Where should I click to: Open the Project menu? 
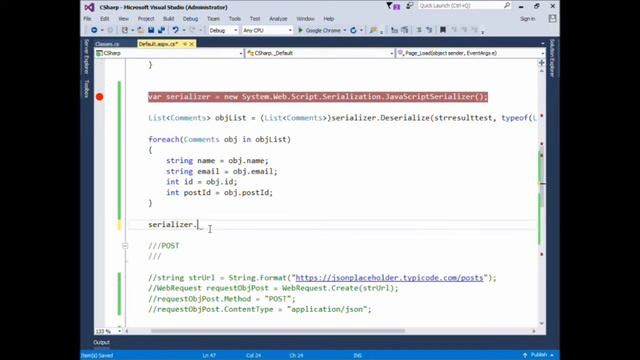click(x=146, y=19)
